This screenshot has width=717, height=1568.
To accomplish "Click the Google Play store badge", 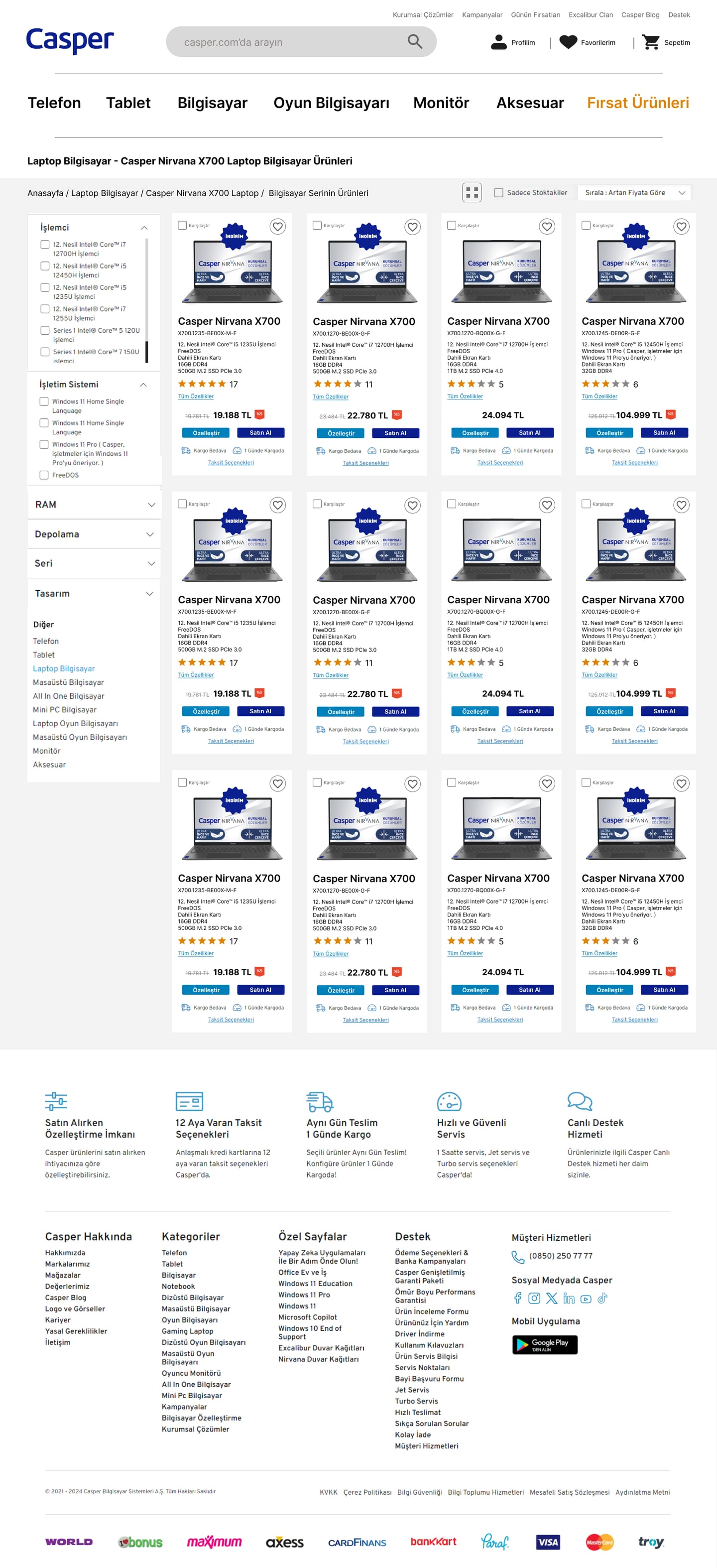I will click(x=545, y=1345).
